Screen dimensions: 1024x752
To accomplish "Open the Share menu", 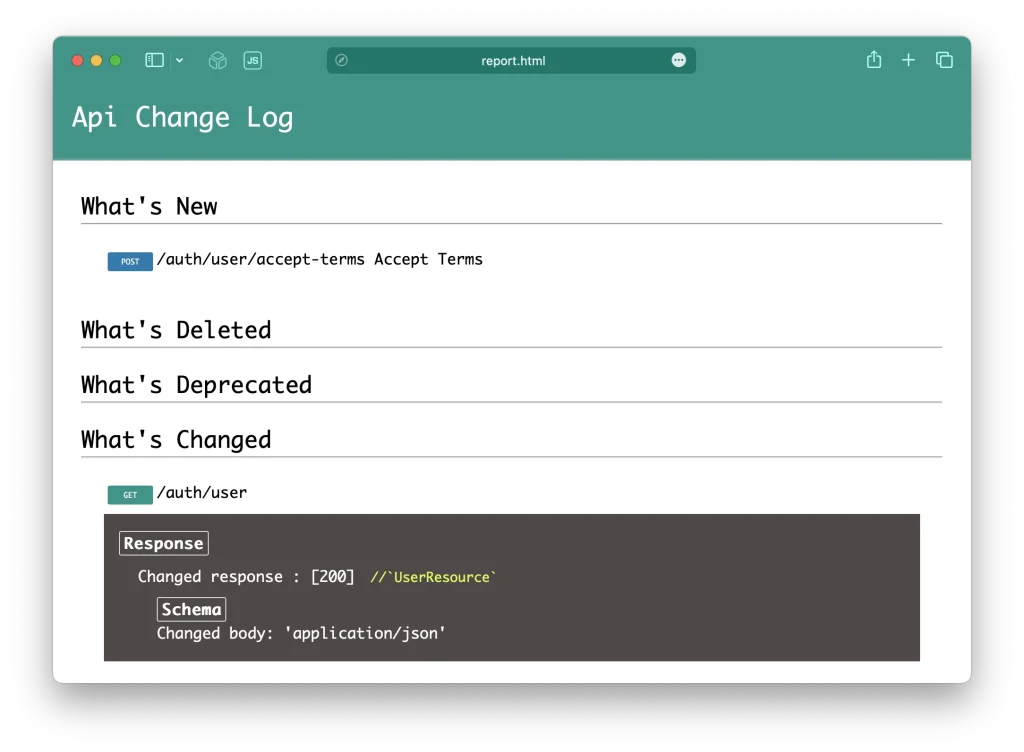I will [873, 59].
